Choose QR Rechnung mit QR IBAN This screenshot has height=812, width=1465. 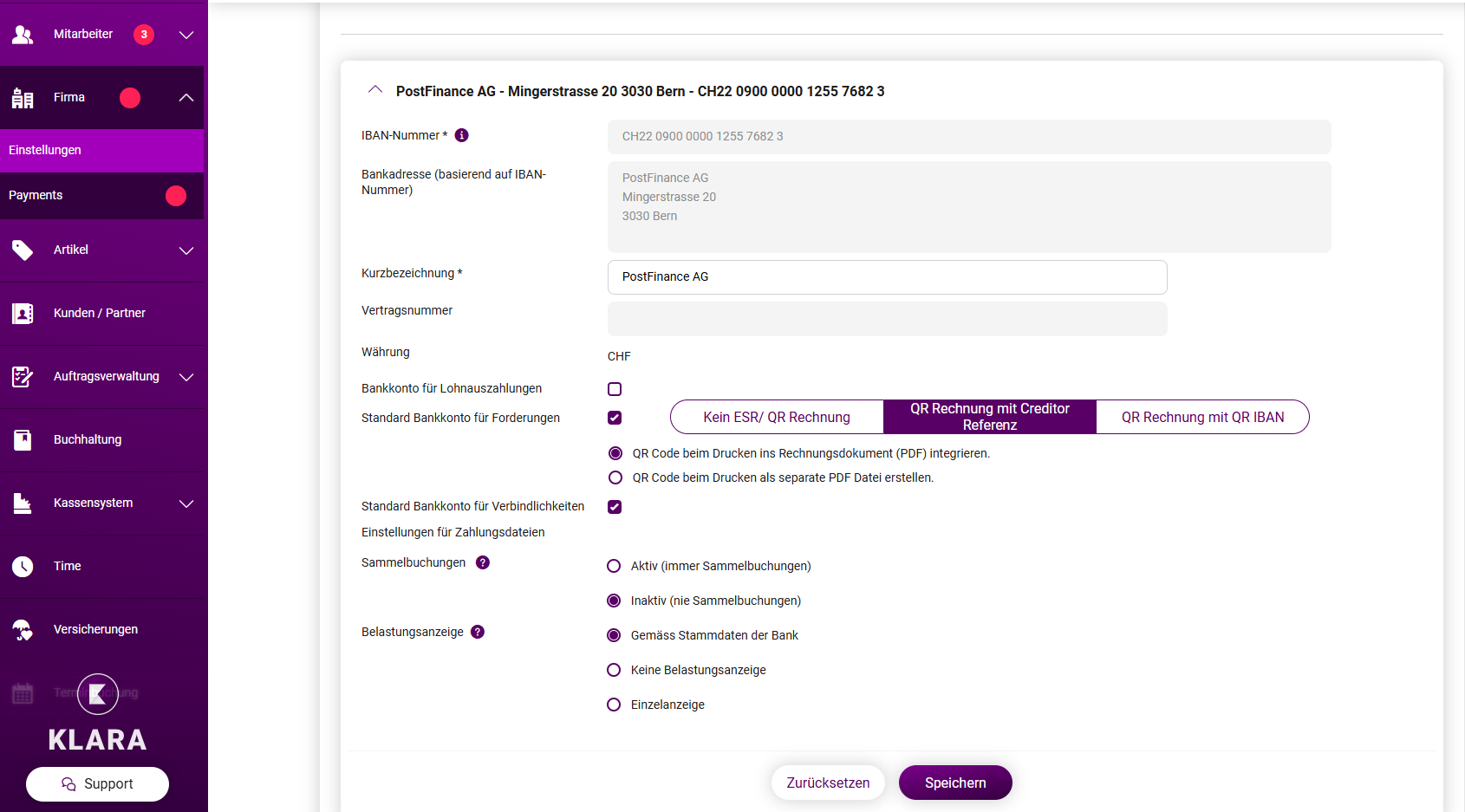[1202, 417]
